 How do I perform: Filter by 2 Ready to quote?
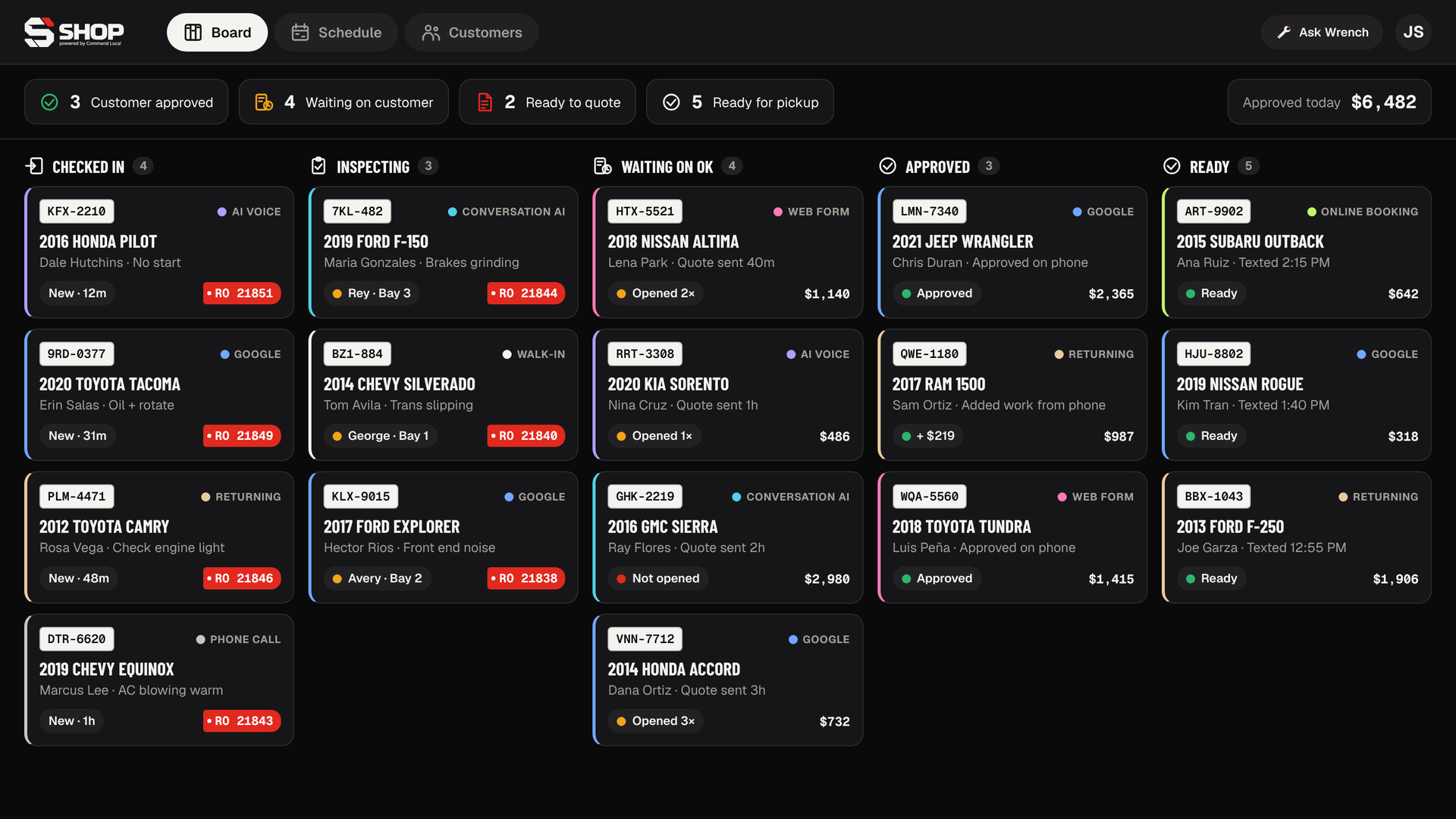point(548,102)
